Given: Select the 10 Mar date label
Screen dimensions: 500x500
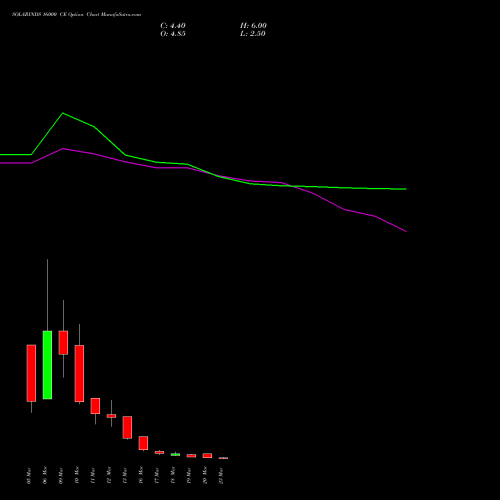Looking at the screenshot, I should click(77, 476).
